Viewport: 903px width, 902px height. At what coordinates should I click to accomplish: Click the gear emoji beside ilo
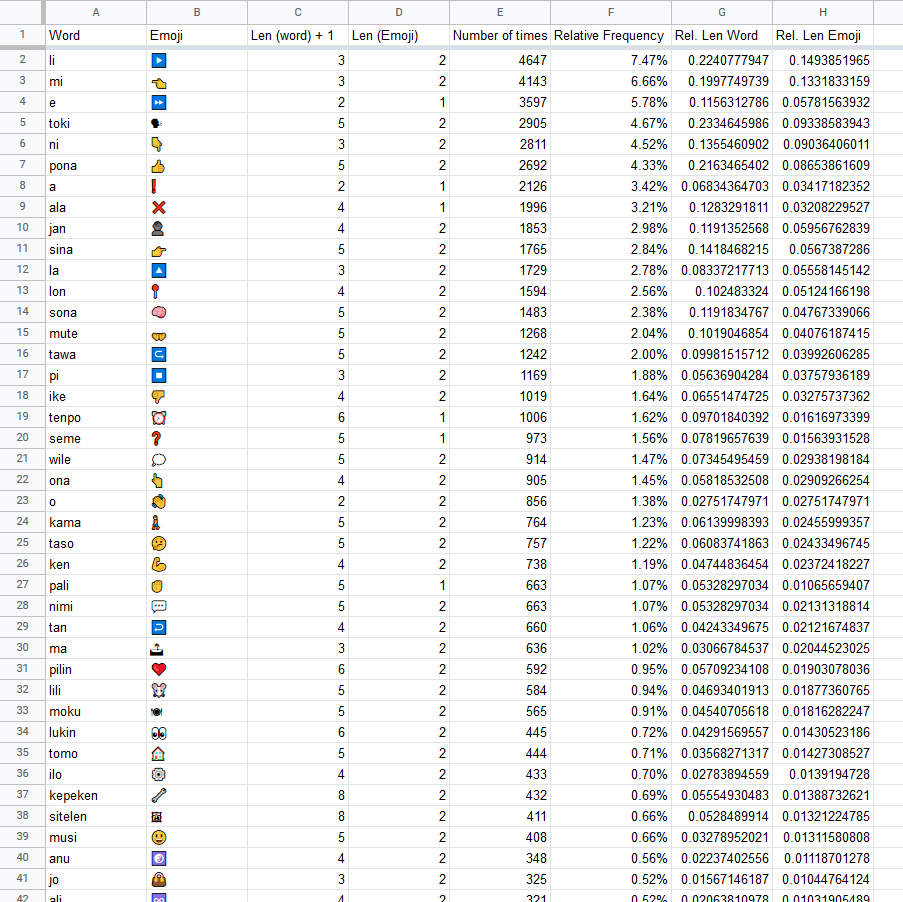pyautogui.click(x=158, y=774)
